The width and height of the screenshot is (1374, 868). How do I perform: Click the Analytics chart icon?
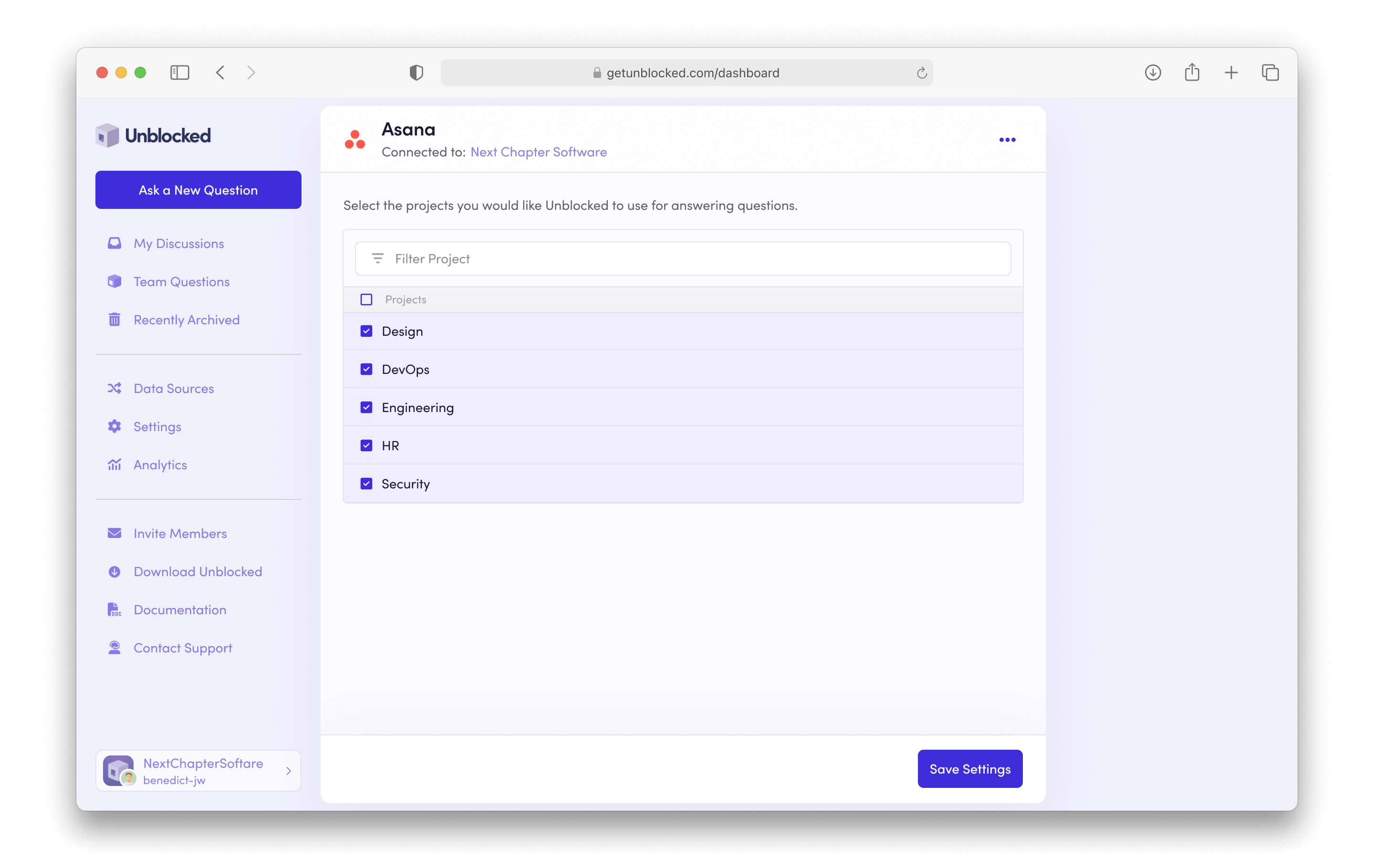[114, 465]
